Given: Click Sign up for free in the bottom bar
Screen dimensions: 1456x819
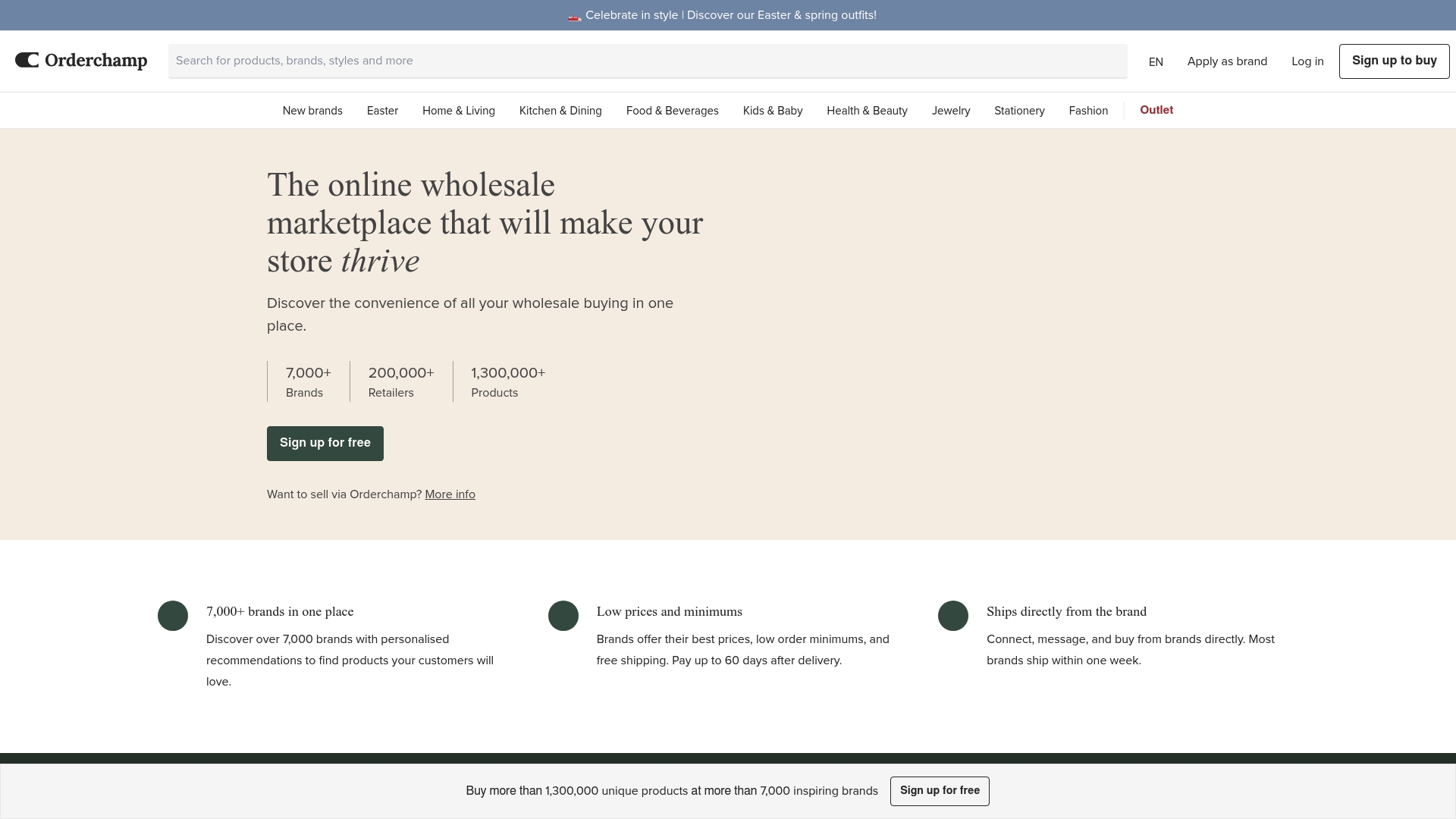Looking at the screenshot, I should [x=940, y=790].
